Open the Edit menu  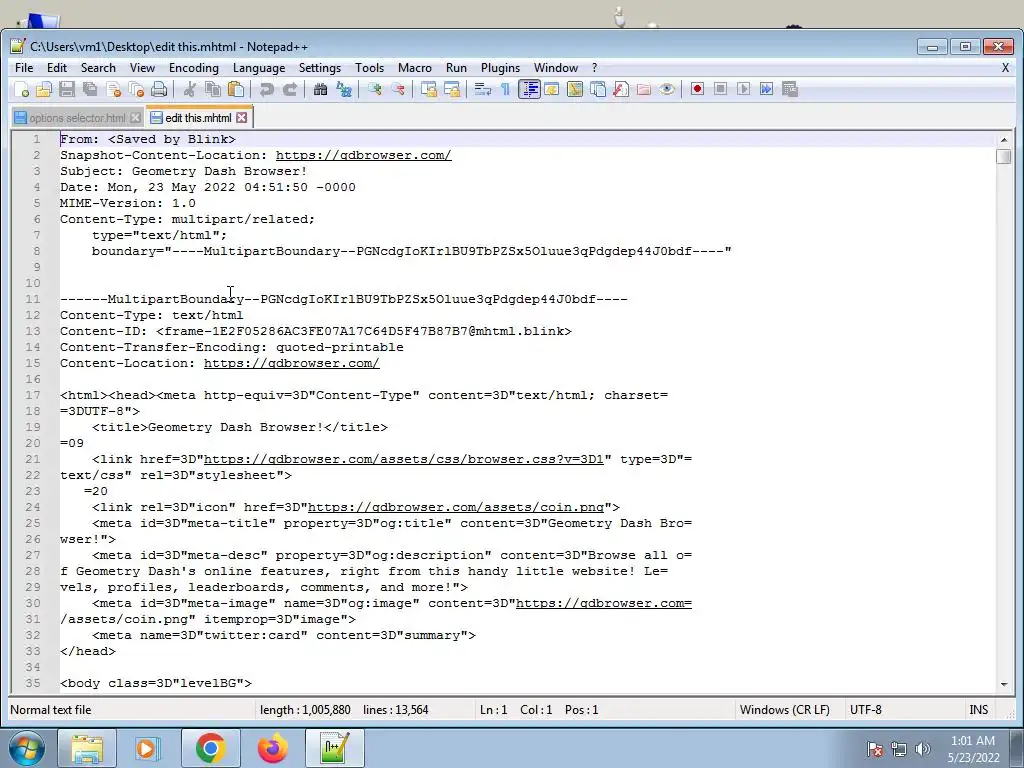coord(57,68)
